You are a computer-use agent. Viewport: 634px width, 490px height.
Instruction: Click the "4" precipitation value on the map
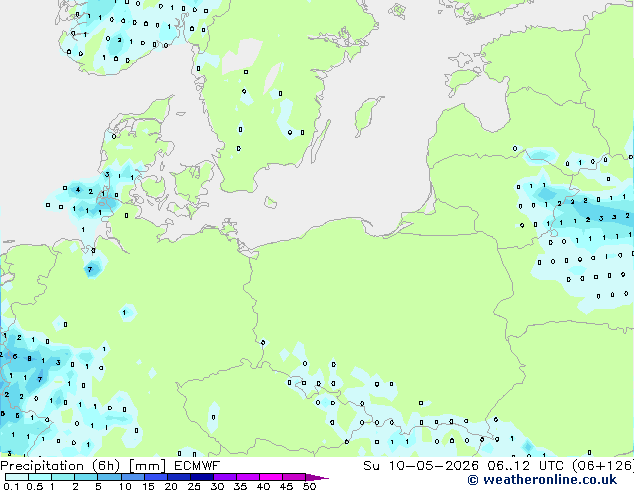(x=78, y=190)
